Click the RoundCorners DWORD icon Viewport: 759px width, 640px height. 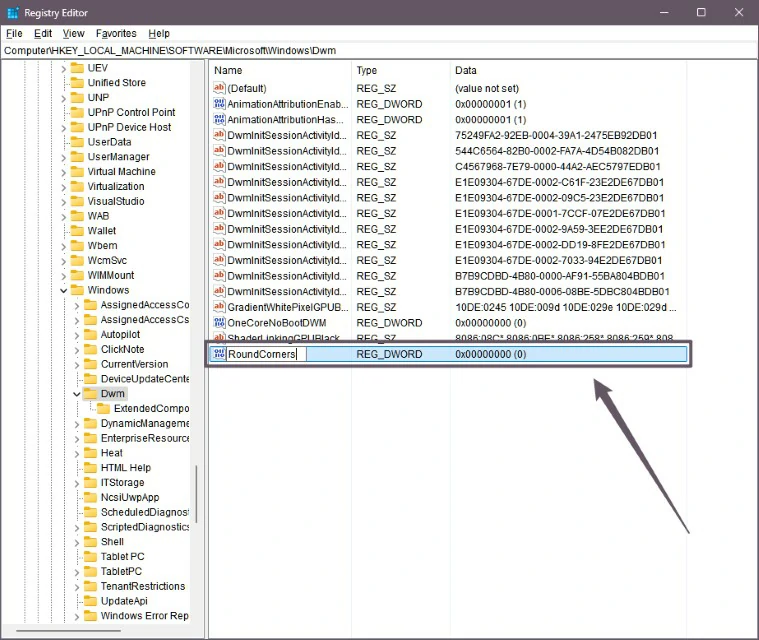click(219, 354)
